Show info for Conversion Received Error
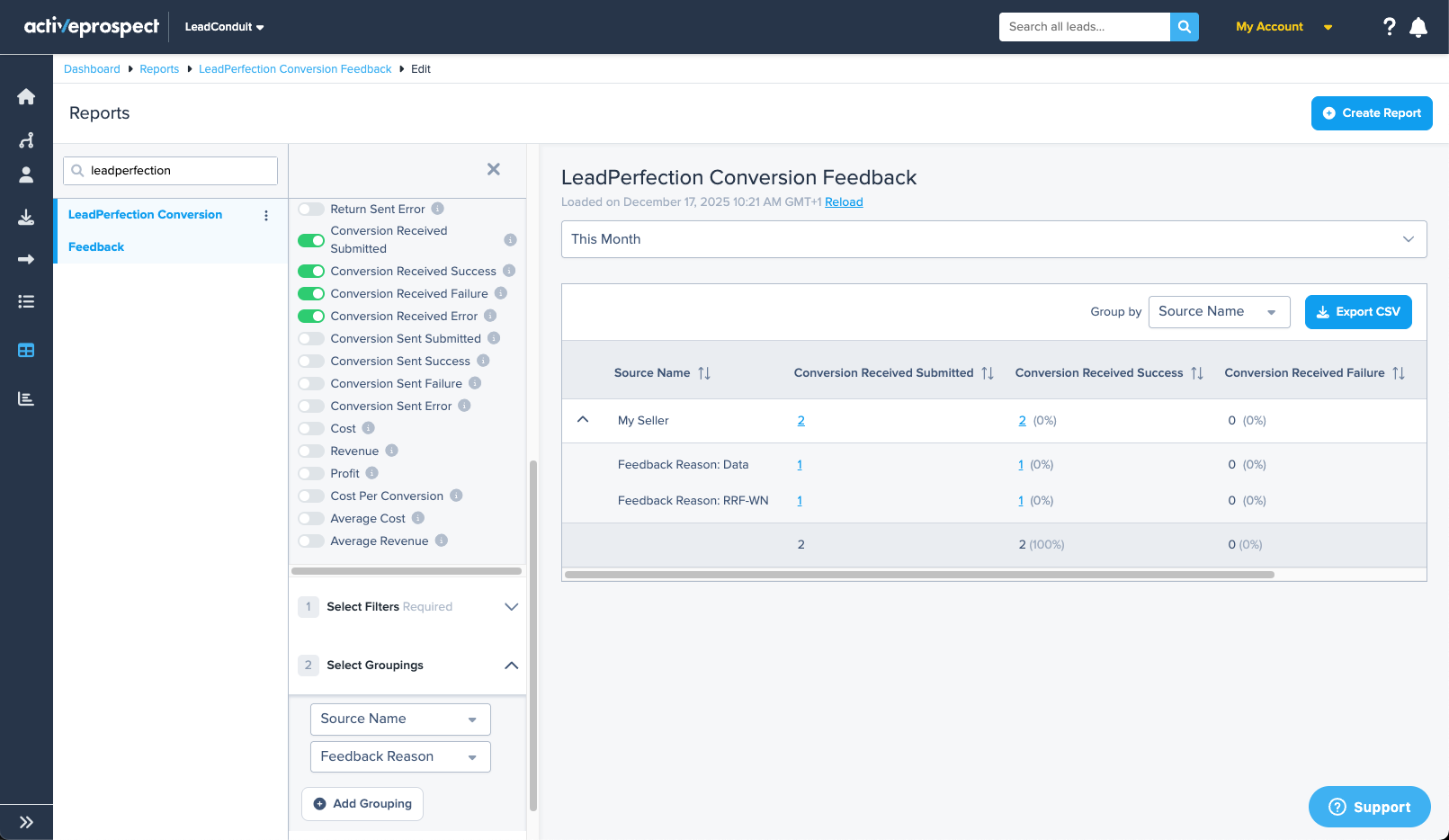 490,316
